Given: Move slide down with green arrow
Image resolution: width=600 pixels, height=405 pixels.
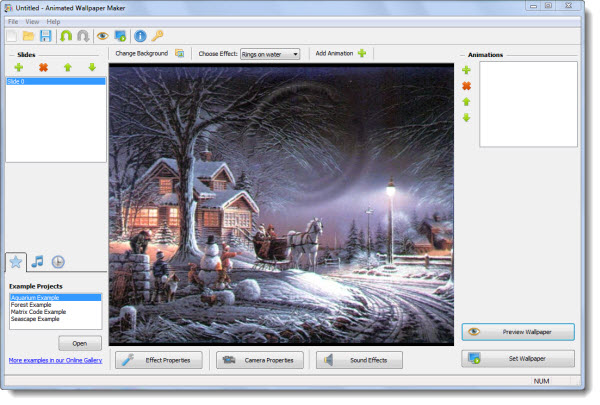Looking at the screenshot, I should point(92,68).
